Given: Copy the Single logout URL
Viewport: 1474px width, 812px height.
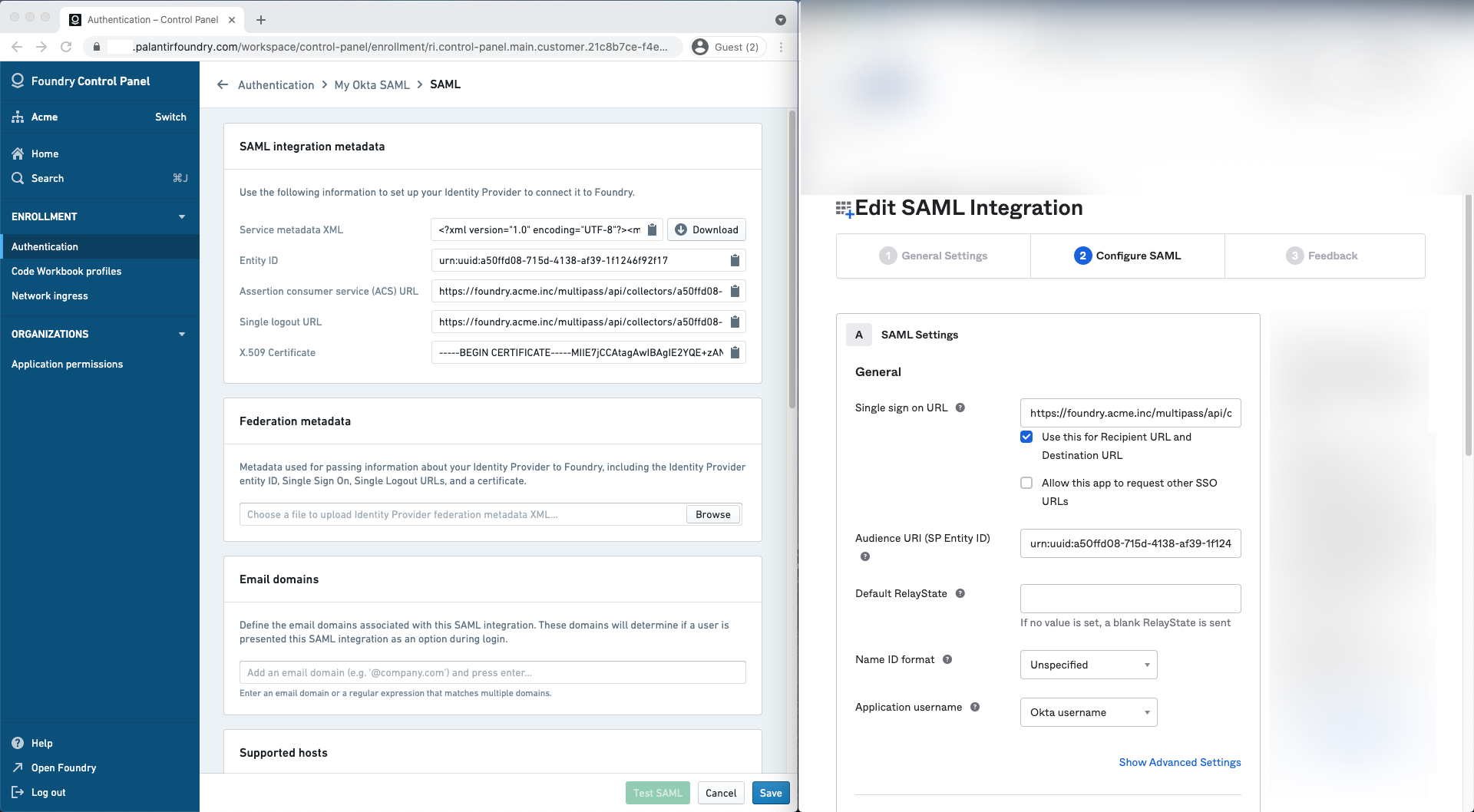Looking at the screenshot, I should point(735,322).
